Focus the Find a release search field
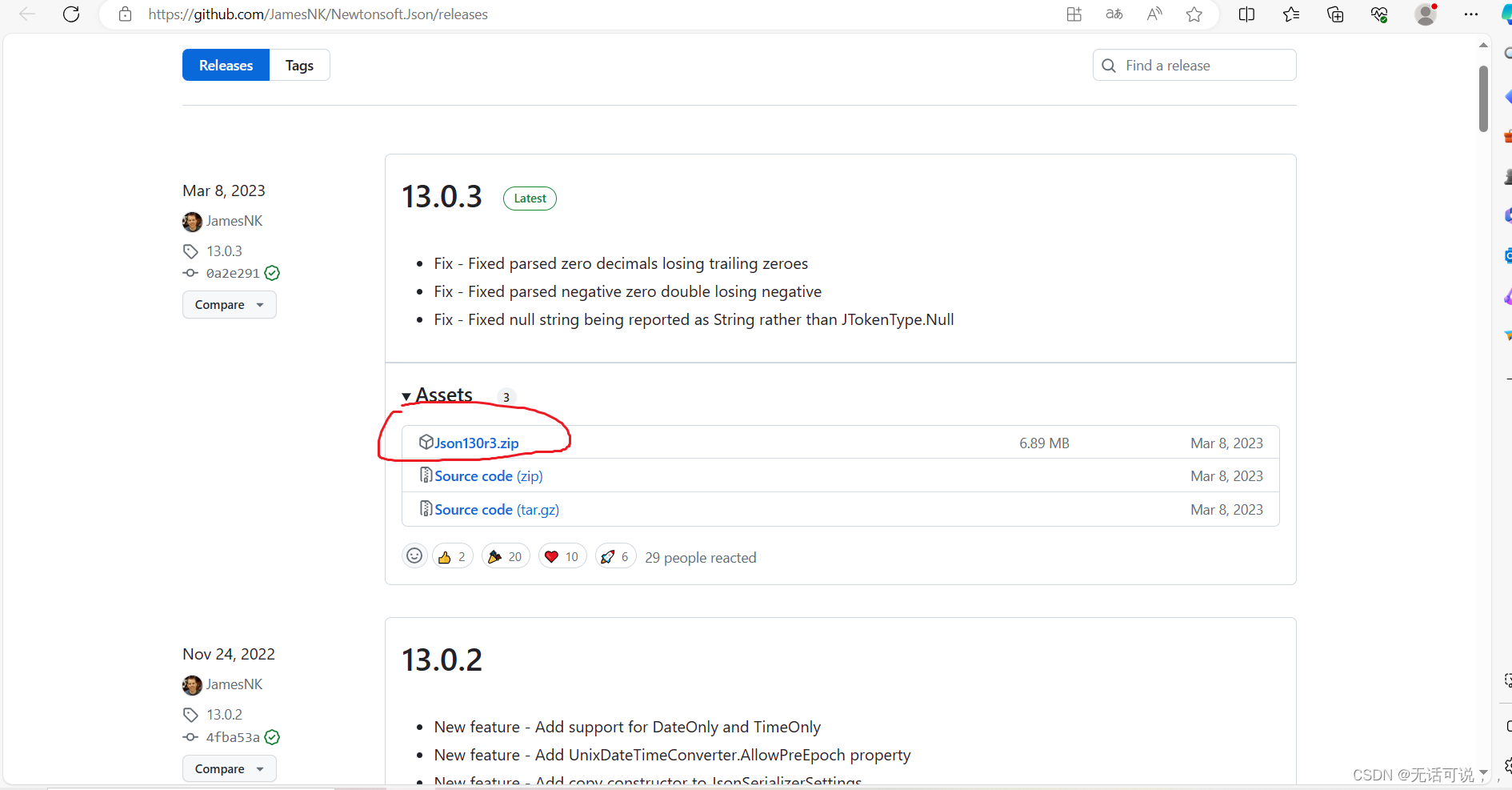Image resolution: width=1512 pixels, height=790 pixels. [1194, 66]
